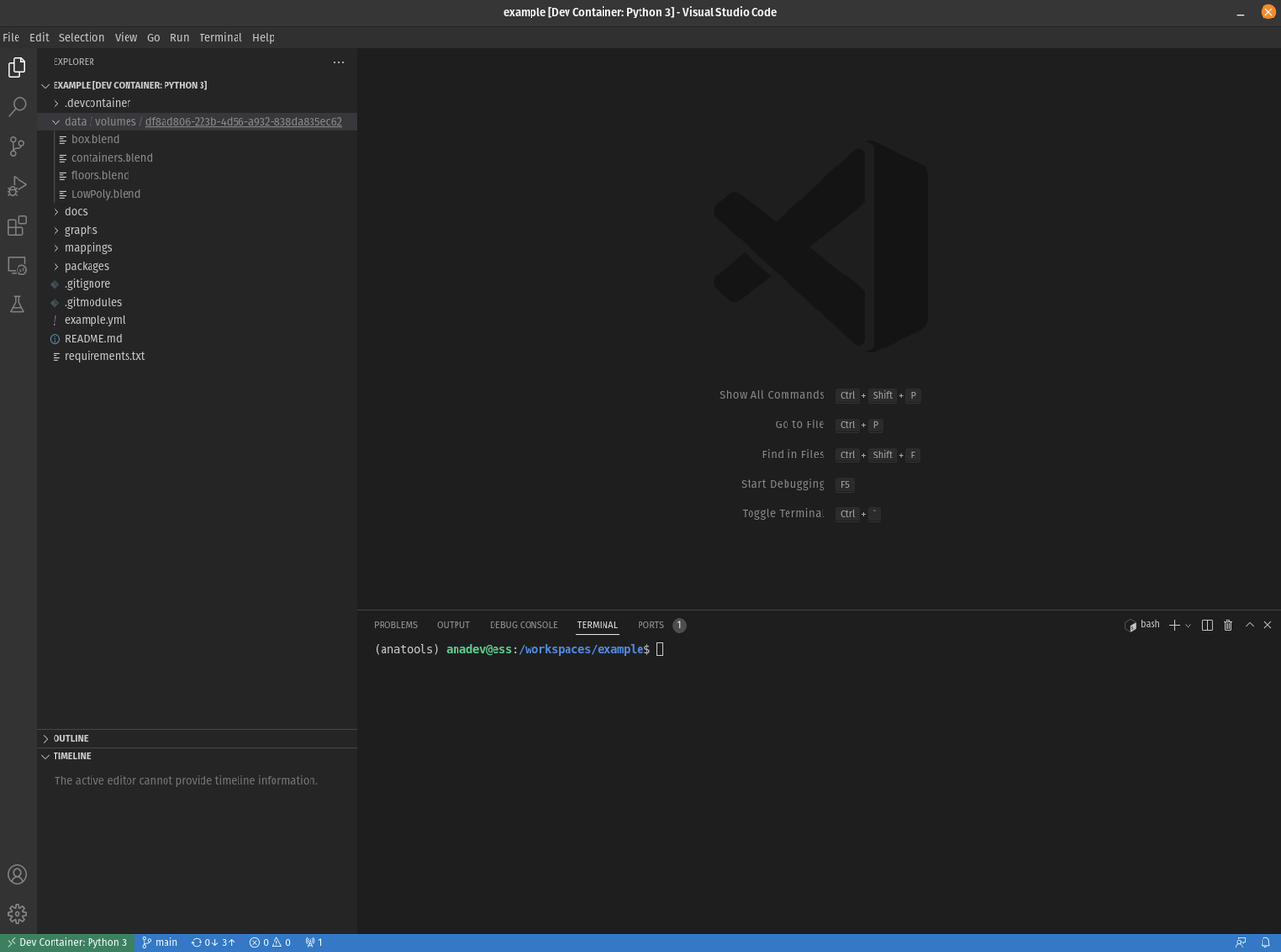Open the Extensions view
The width and height of the screenshot is (1281, 952).
[x=18, y=226]
